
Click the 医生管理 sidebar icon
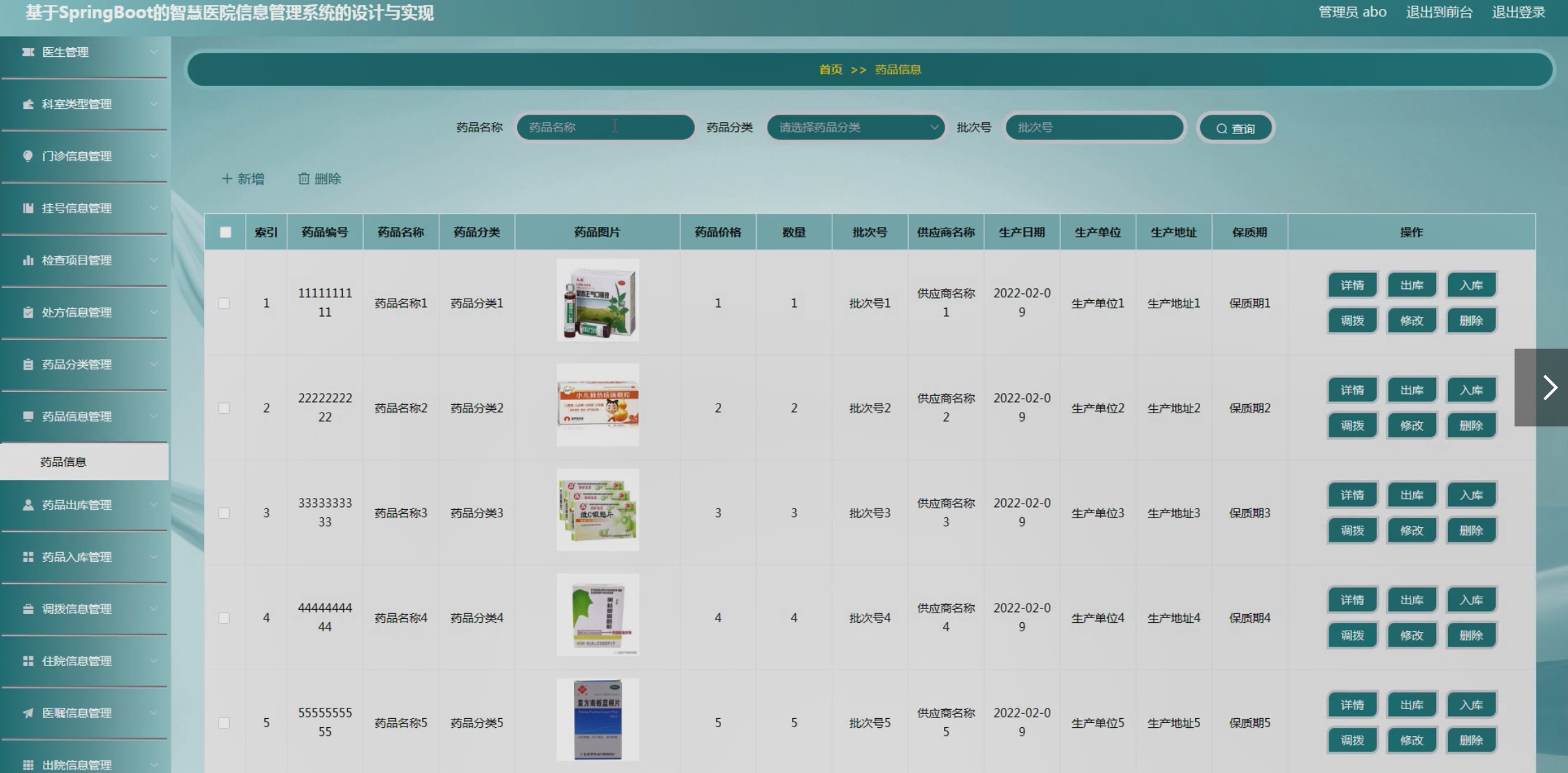(x=28, y=52)
